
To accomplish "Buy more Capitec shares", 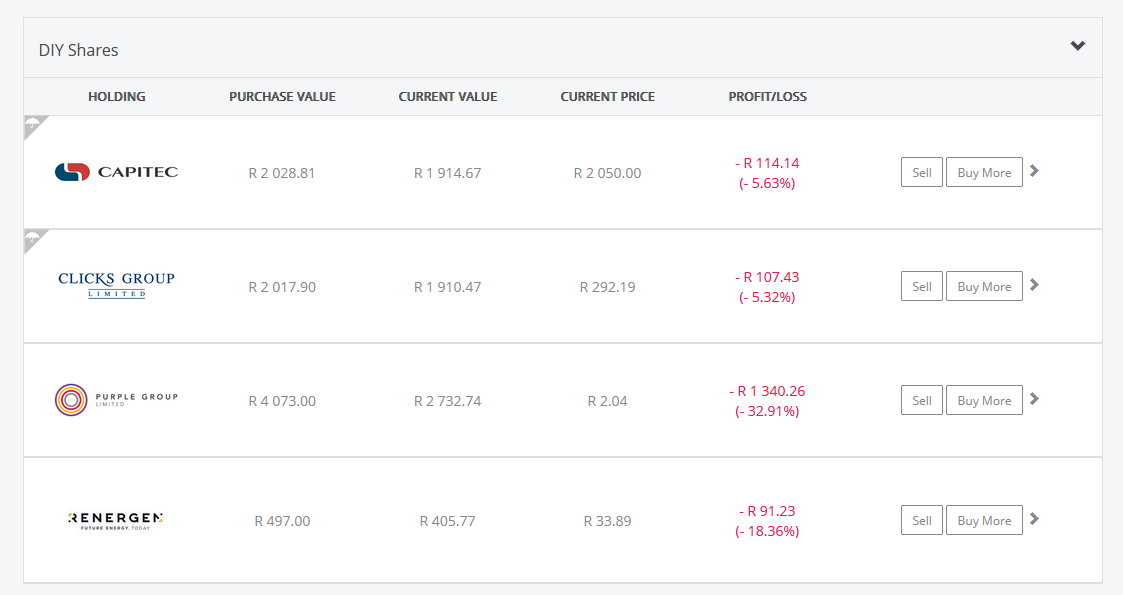I will (x=983, y=172).
